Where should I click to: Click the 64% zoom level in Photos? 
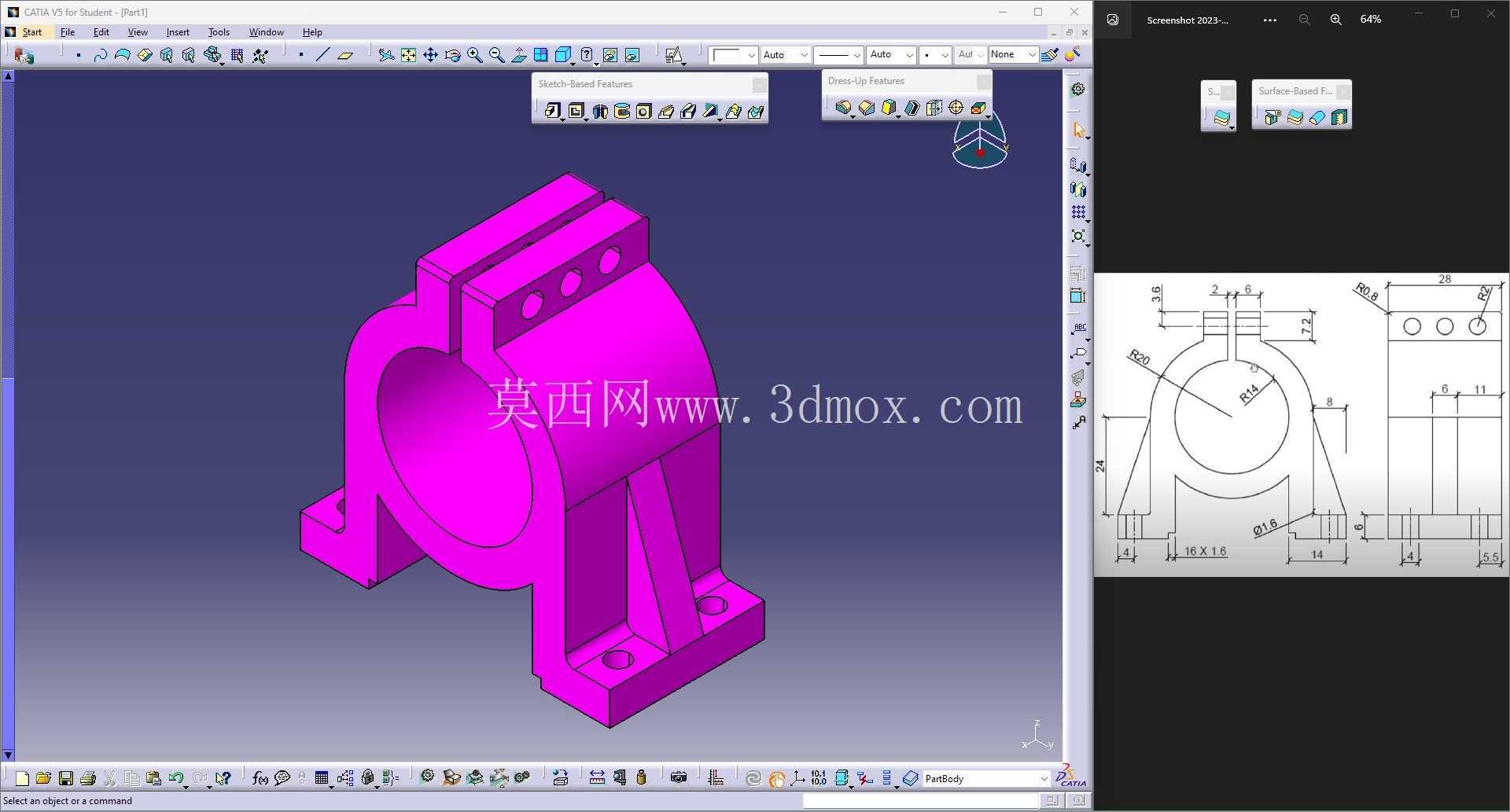point(1371,20)
